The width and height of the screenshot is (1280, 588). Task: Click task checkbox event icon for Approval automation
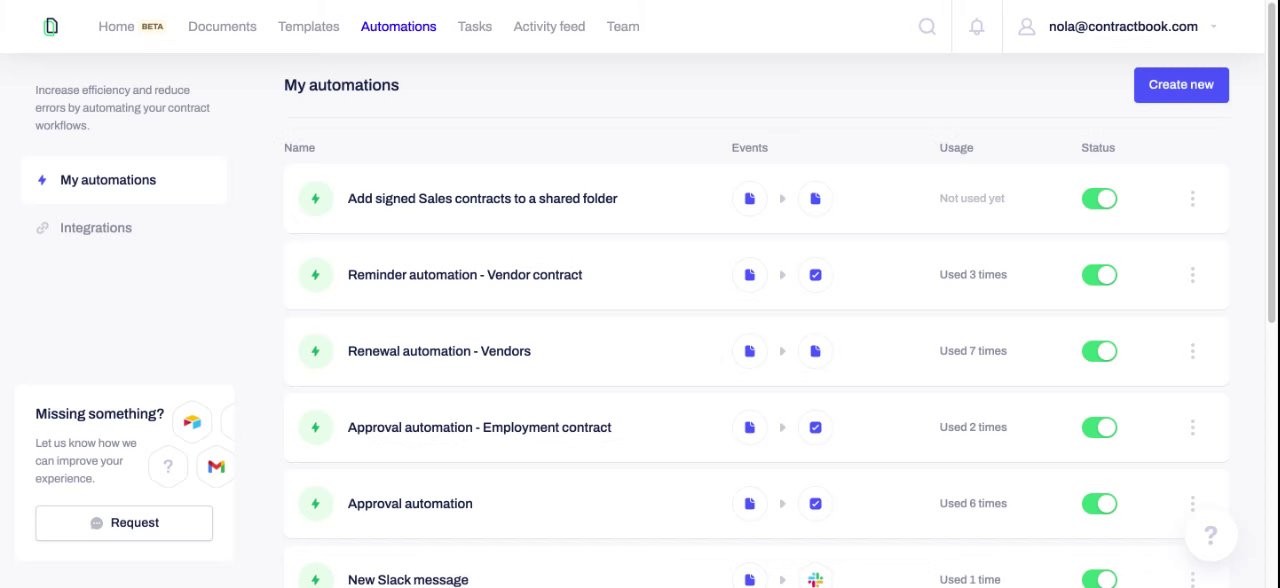(815, 504)
